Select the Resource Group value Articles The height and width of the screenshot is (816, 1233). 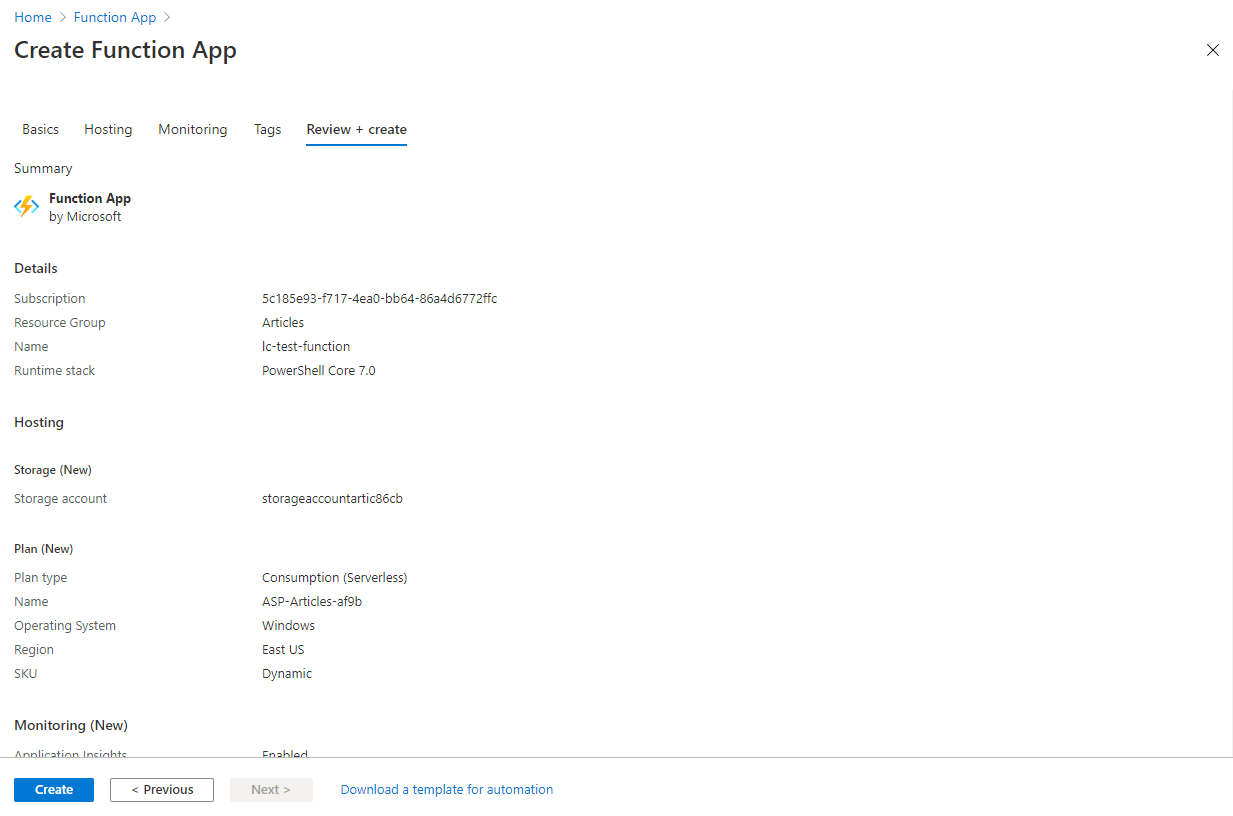(282, 322)
